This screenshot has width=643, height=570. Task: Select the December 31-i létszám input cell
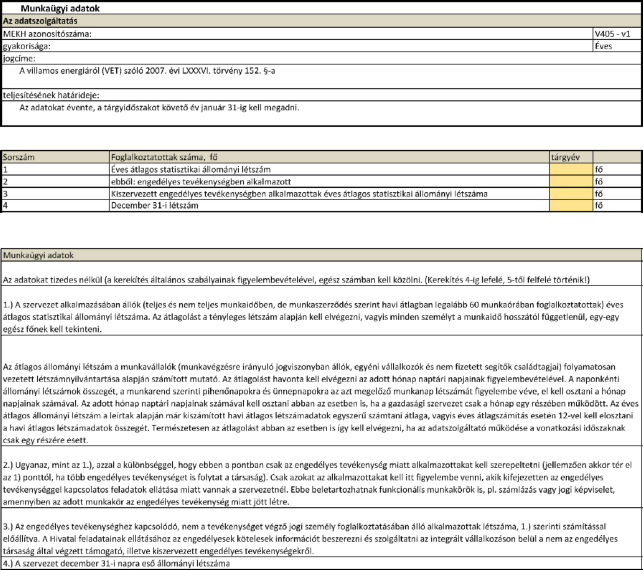pos(570,206)
